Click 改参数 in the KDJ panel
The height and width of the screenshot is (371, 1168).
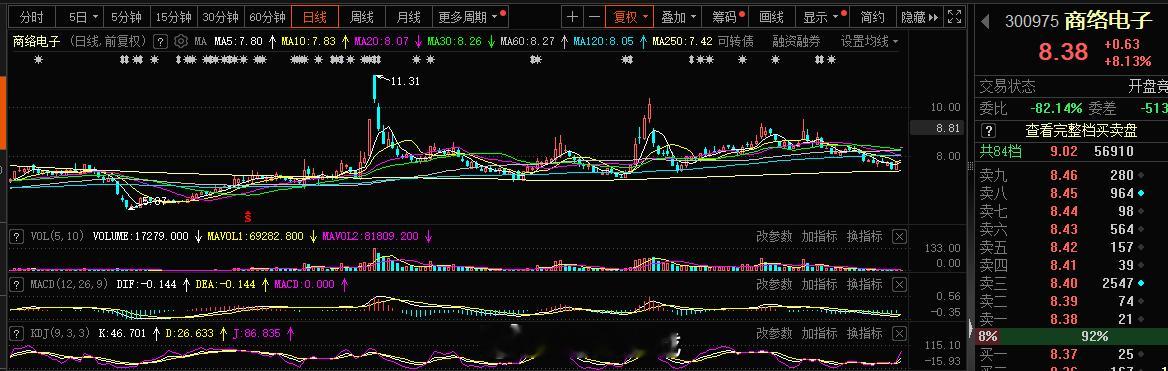pos(774,333)
